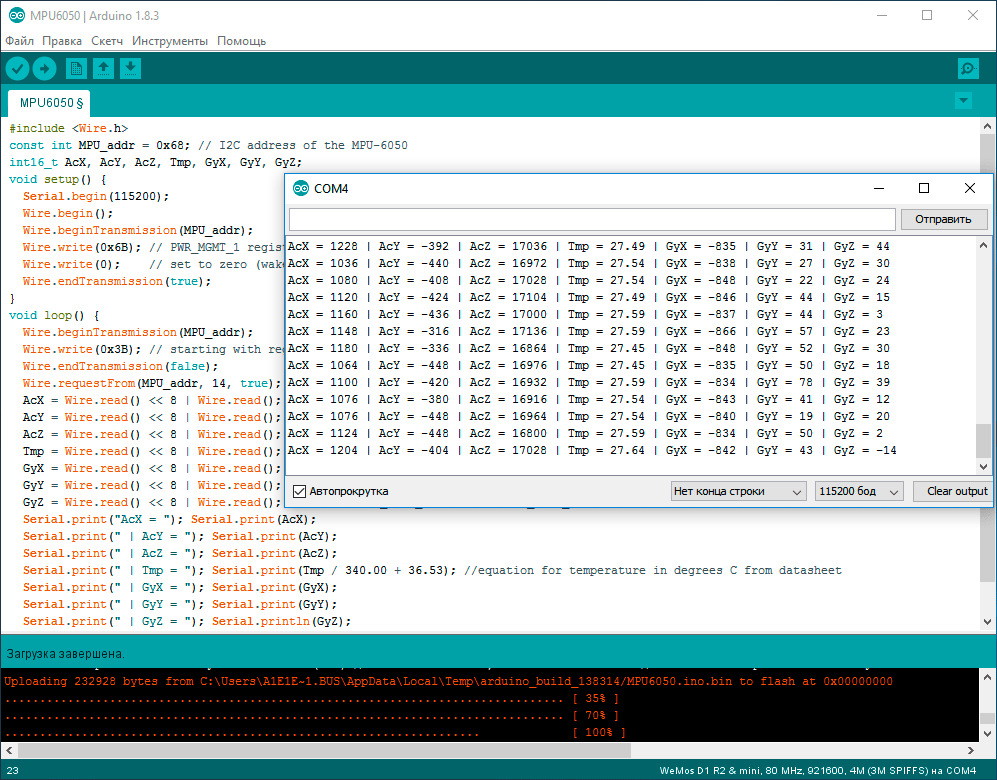
Task: Open the Инструменты menu
Action: [x=170, y=41]
